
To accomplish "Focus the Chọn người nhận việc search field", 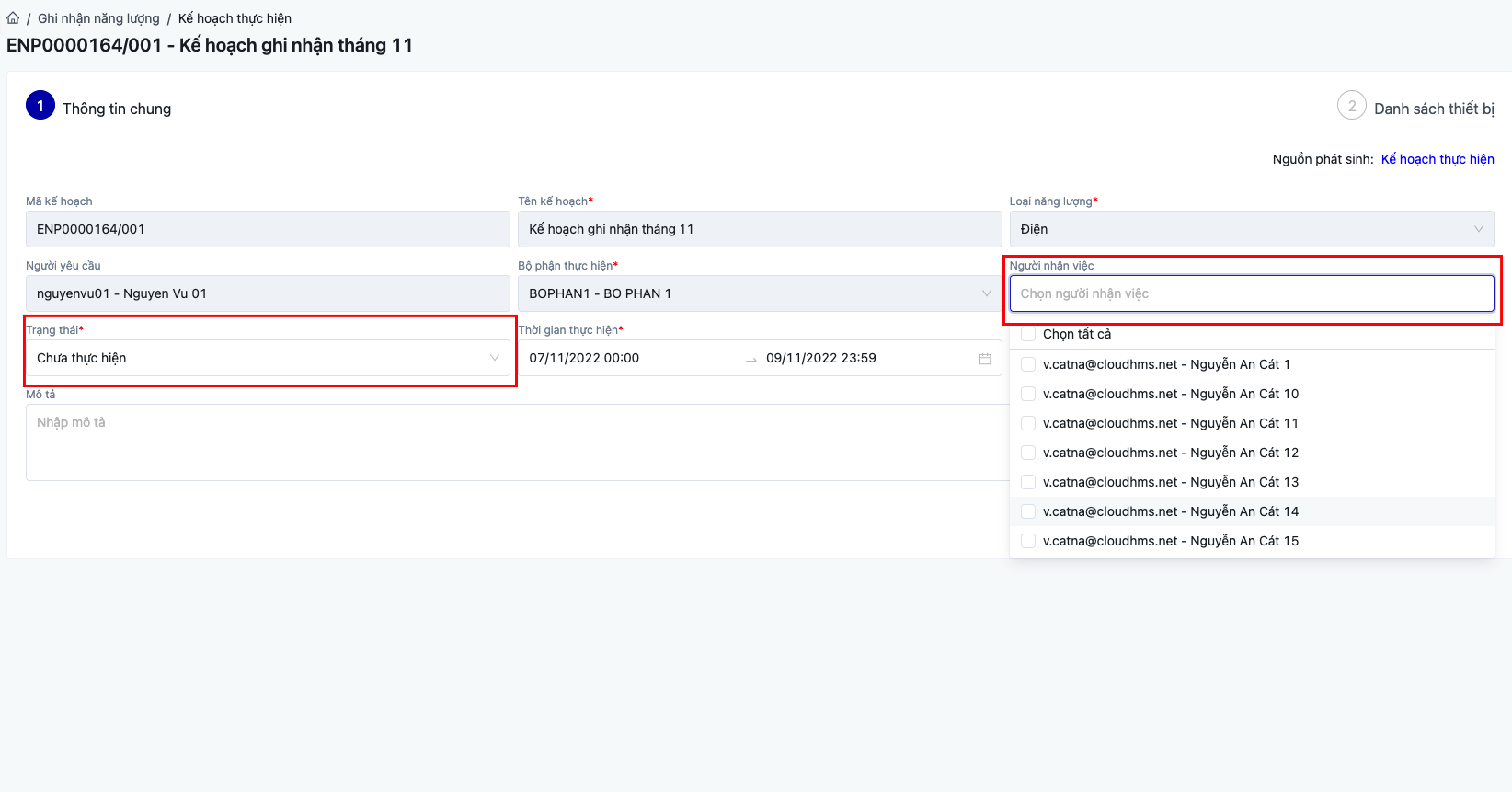I will point(1251,293).
